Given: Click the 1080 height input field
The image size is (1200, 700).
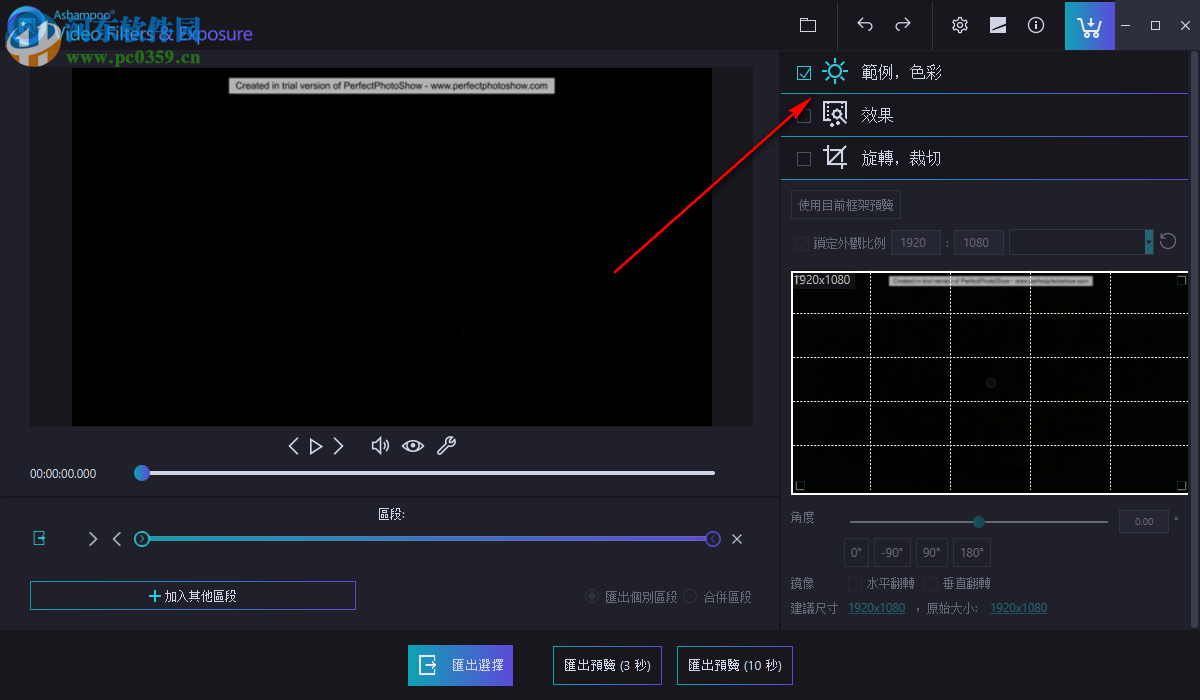Looking at the screenshot, I should [978, 242].
